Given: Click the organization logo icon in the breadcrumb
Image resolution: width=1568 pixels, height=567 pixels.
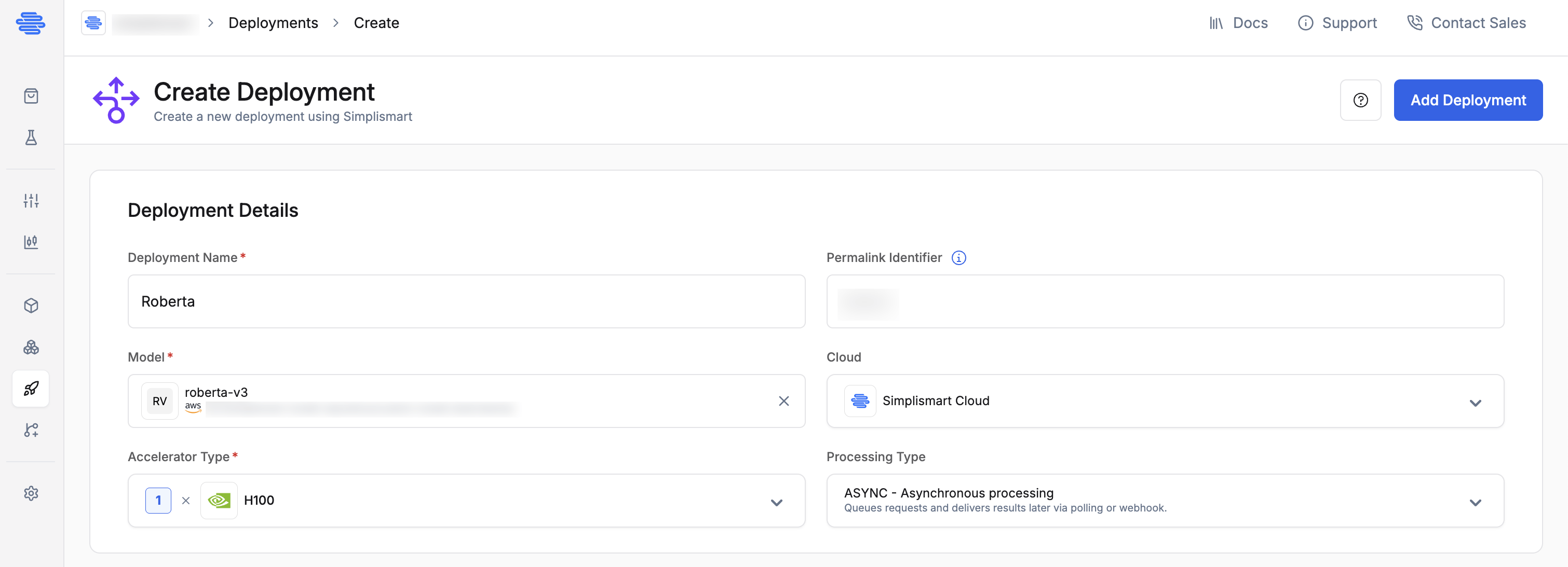Looking at the screenshot, I should [93, 23].
